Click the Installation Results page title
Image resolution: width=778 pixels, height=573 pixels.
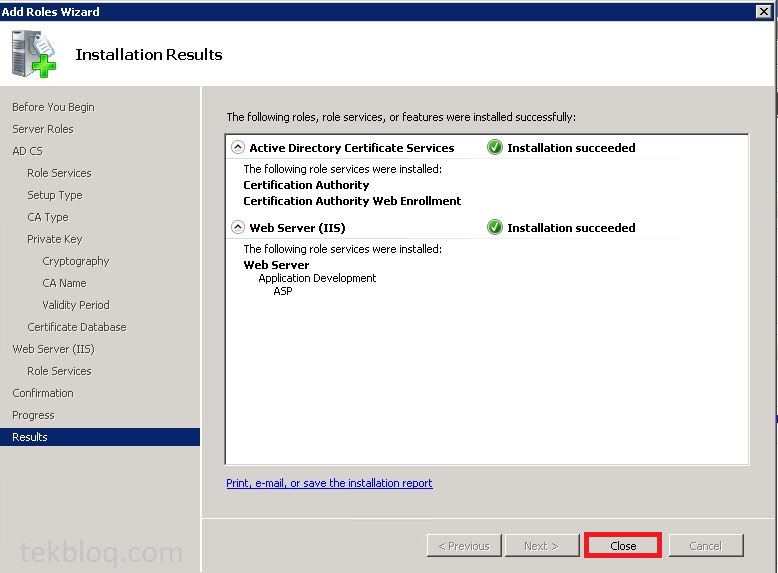pyautogui.click(x=149, y=54)
